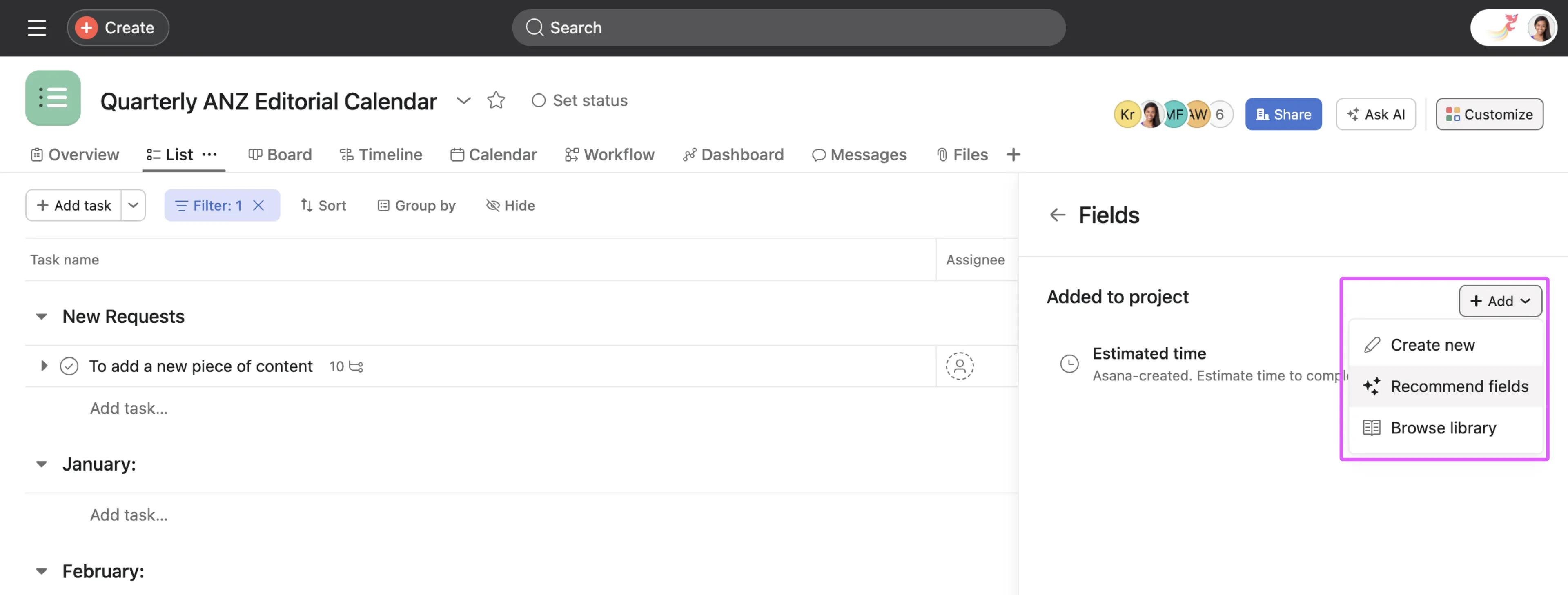Click inside the Search bar
1568x595 pixels.
(x=789, y=27)
